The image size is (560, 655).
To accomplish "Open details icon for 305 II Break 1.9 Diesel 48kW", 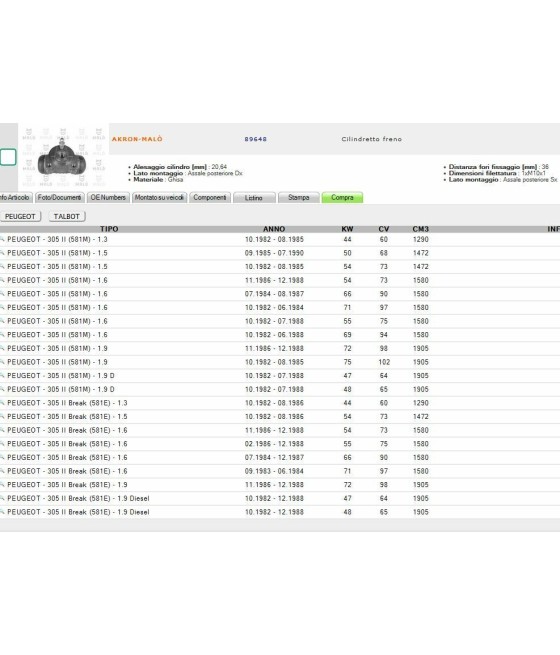I will point(2,511).
